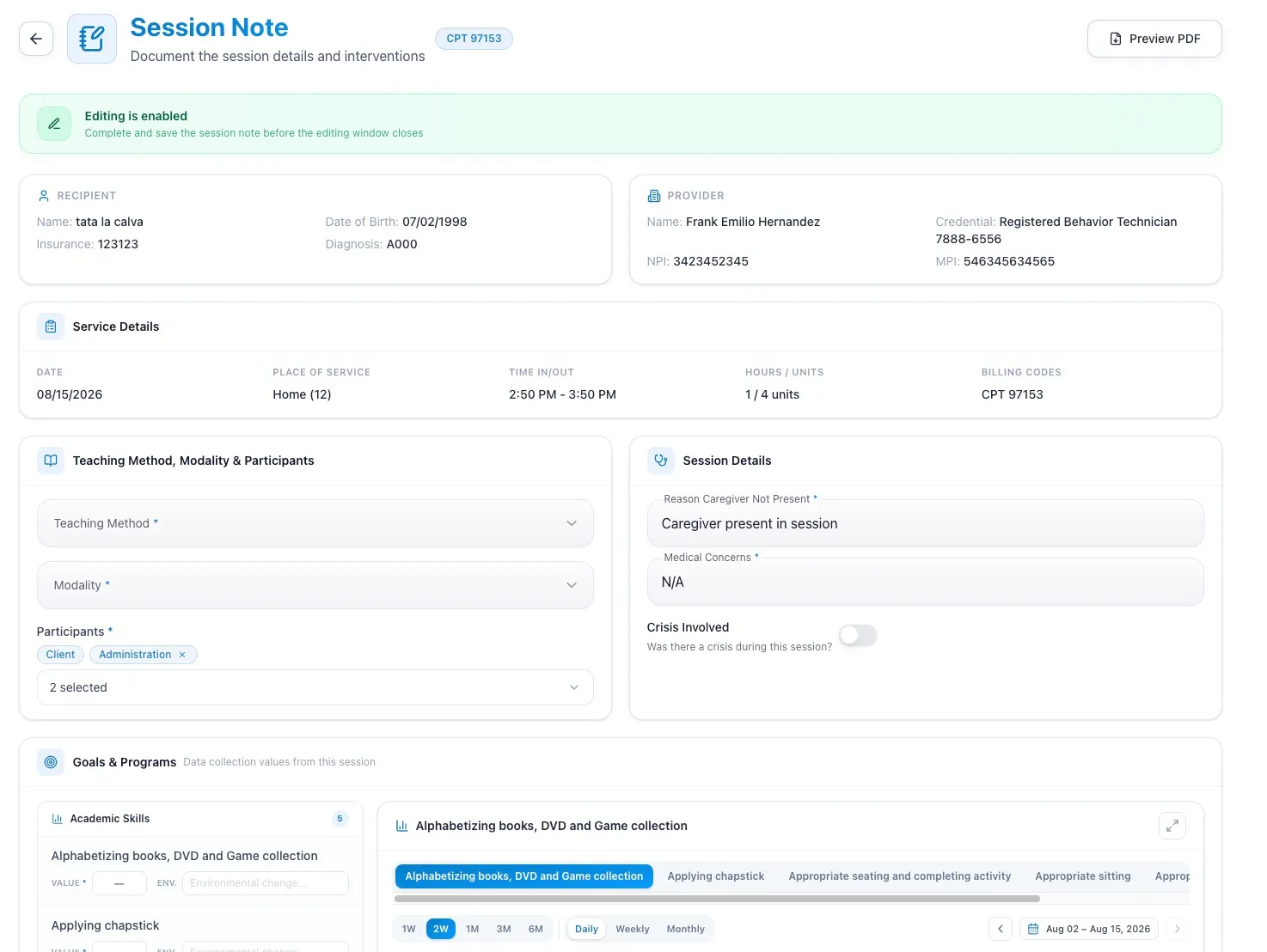Switch to the Appropriate sitting tab

tap(1083, 876)
